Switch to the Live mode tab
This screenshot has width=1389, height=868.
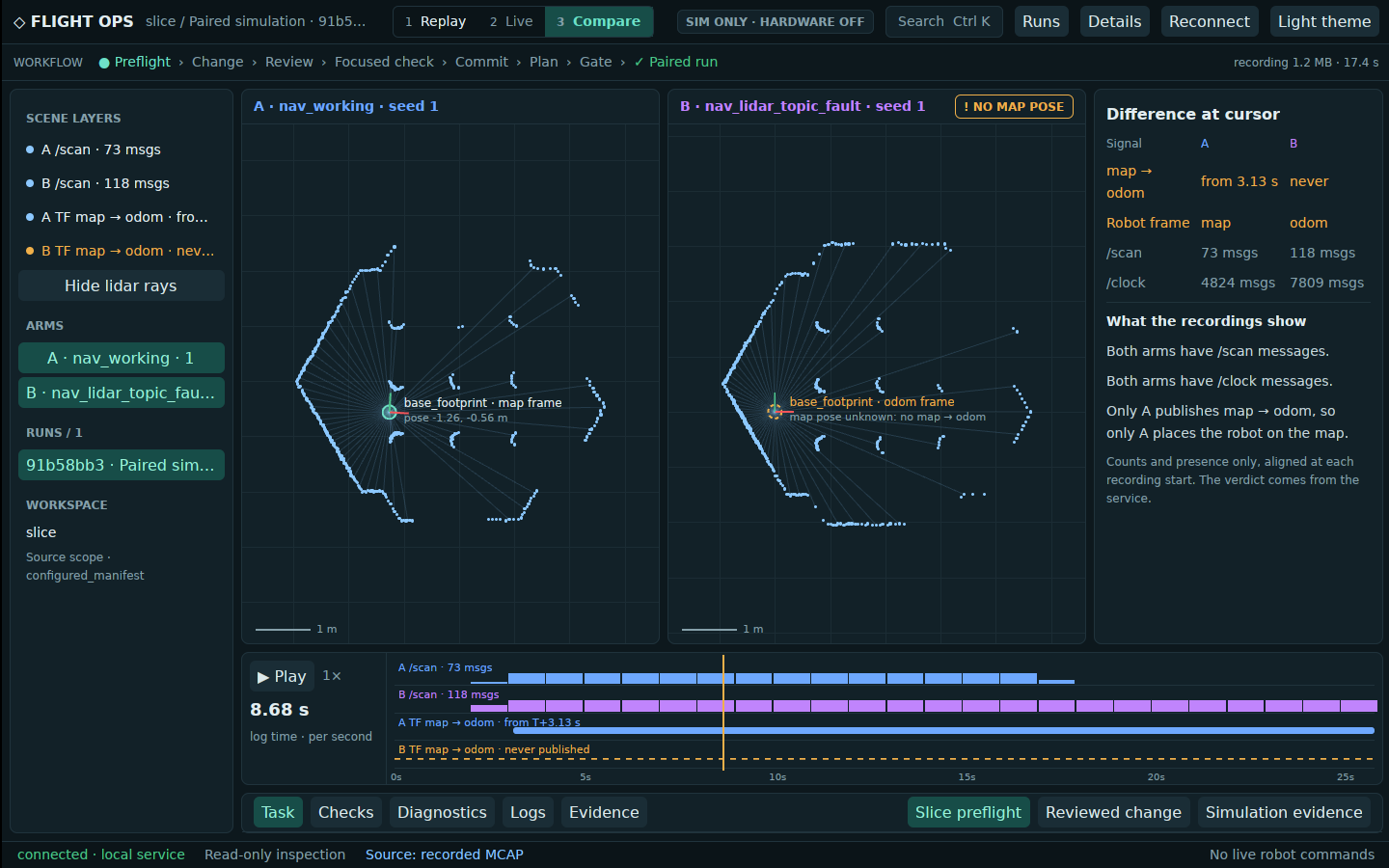pyautogui.click(x=511, y=21)
